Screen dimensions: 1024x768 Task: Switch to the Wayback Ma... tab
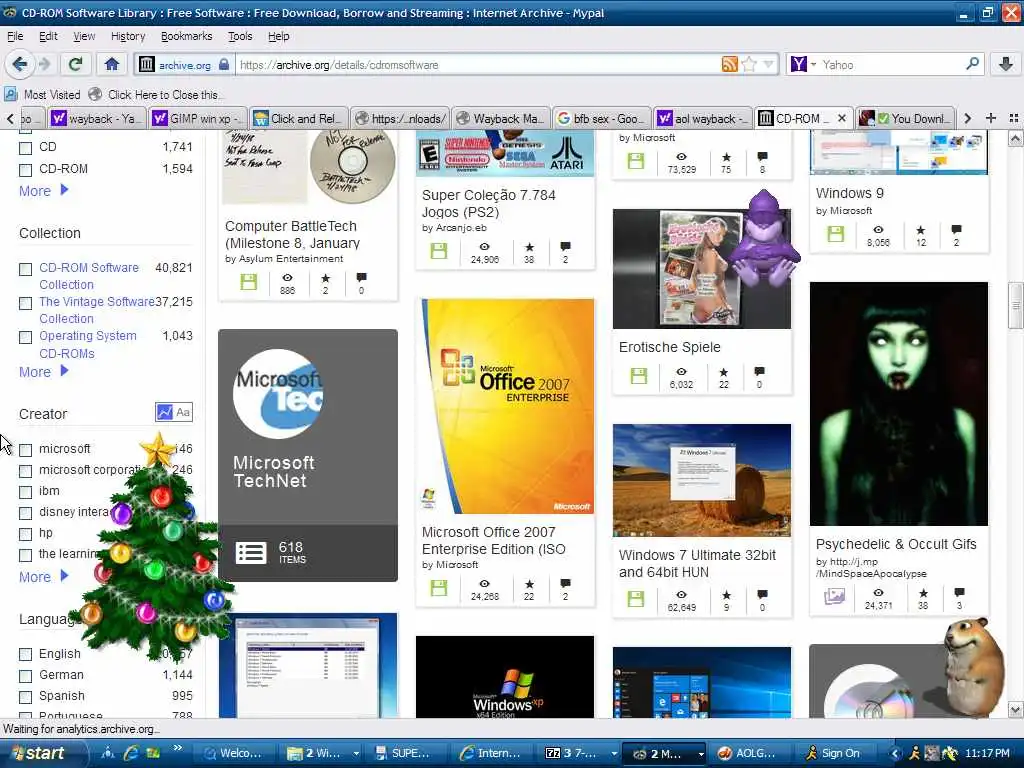click(x=501, y=118)
